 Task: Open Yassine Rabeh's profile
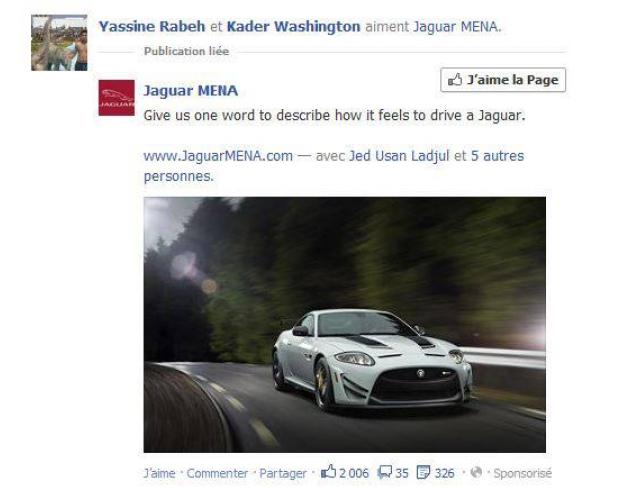tap(152, 26)
